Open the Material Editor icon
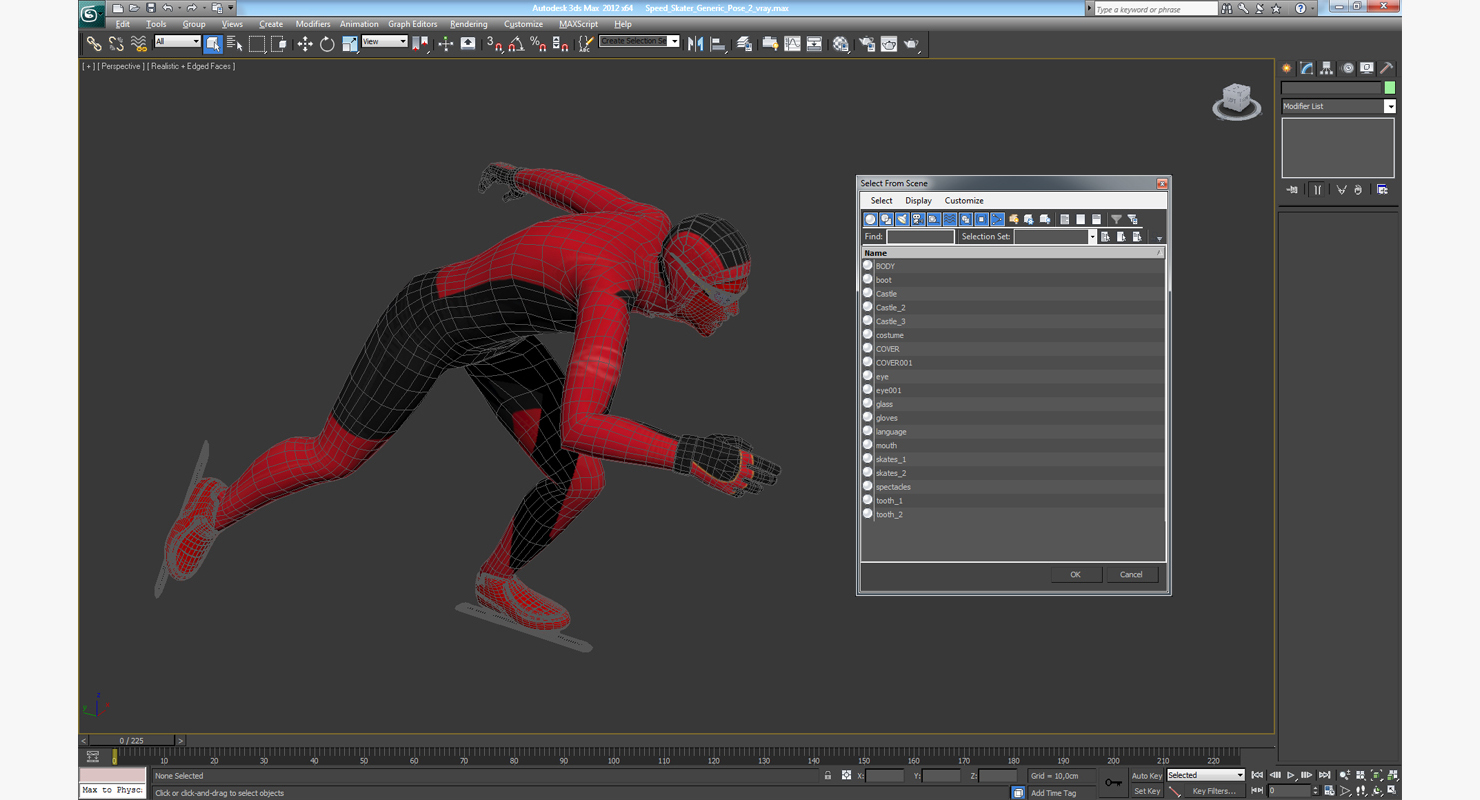Screen dimensions: 1480x800 click(840, 43)
